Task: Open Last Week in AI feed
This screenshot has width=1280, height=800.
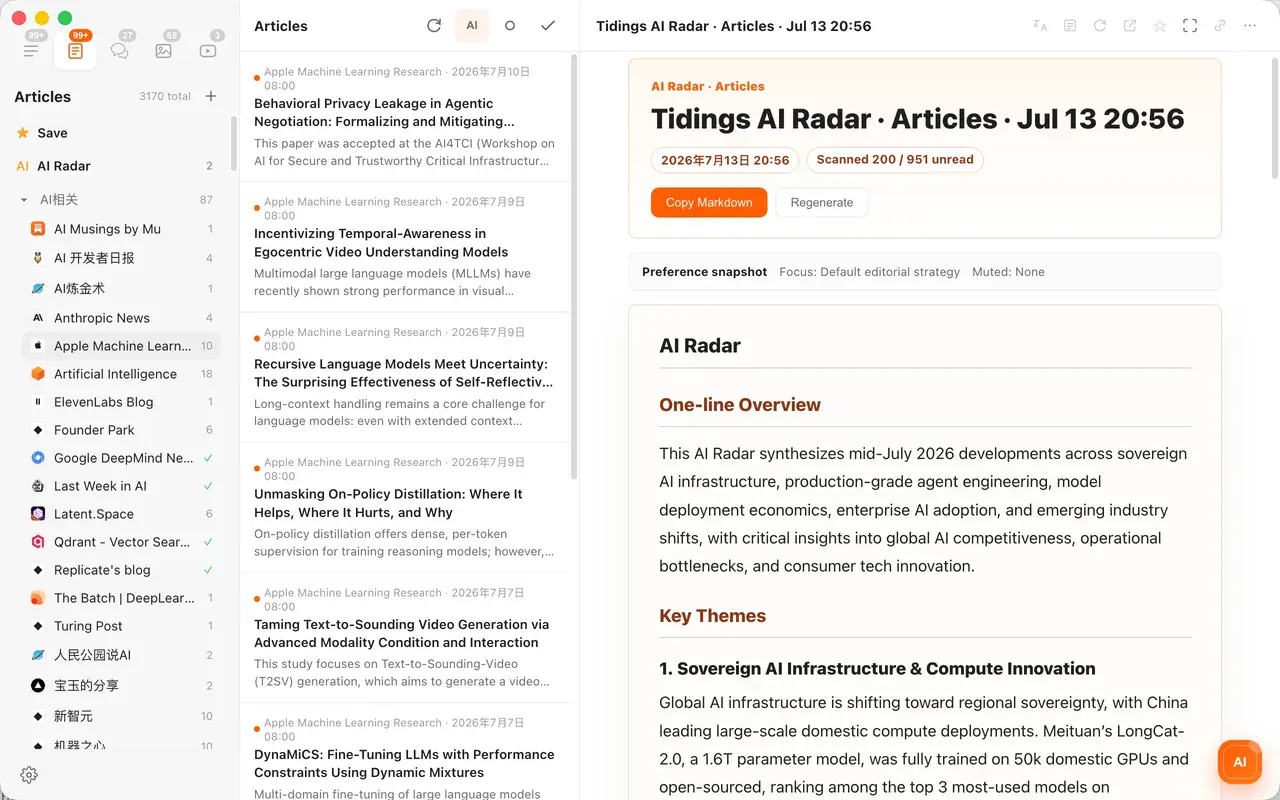Action: point(121,486)
